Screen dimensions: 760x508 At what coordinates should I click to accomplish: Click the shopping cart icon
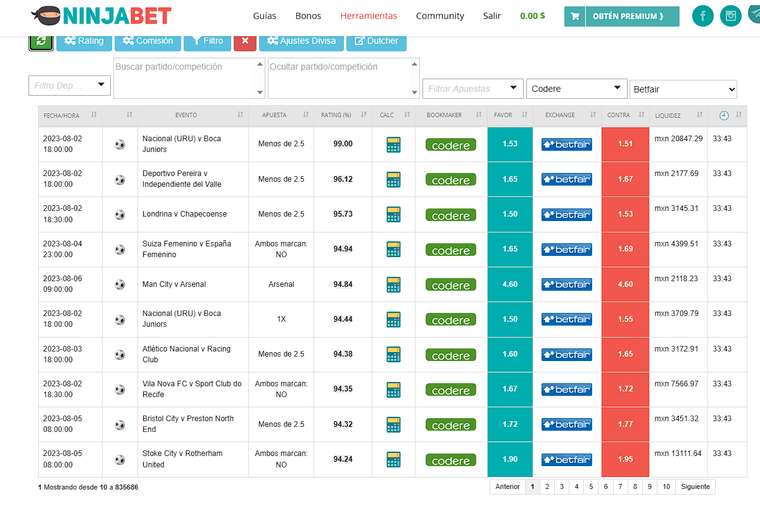[x=575, y=16]
